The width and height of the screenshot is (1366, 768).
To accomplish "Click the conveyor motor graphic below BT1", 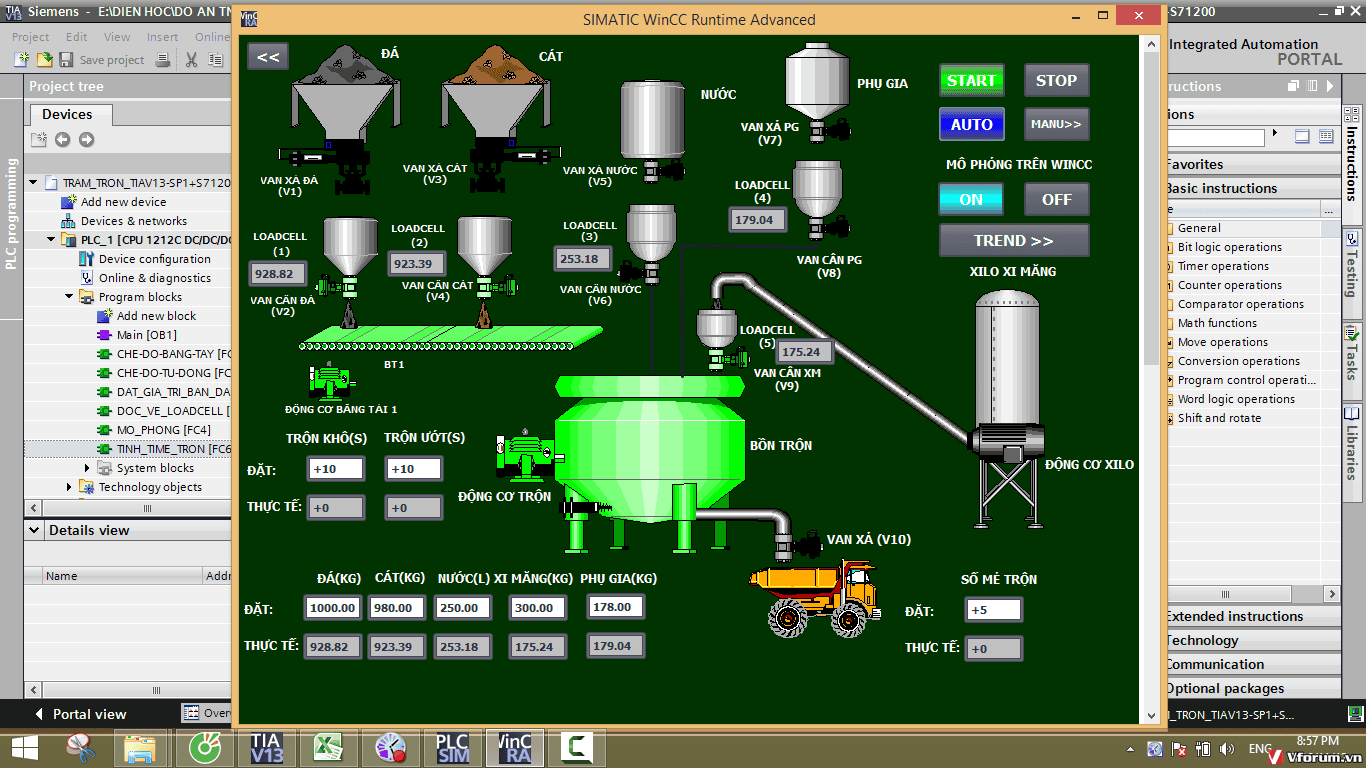I will (x=331, y=381).
